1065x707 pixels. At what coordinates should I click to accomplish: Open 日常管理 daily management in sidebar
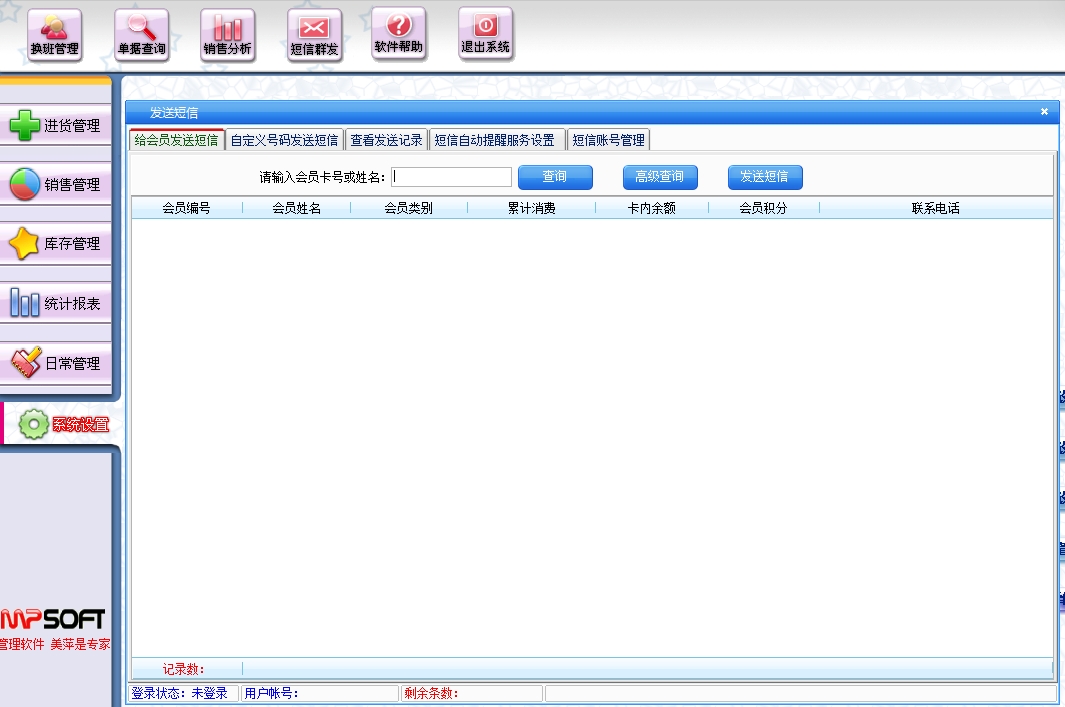point(56,364)
